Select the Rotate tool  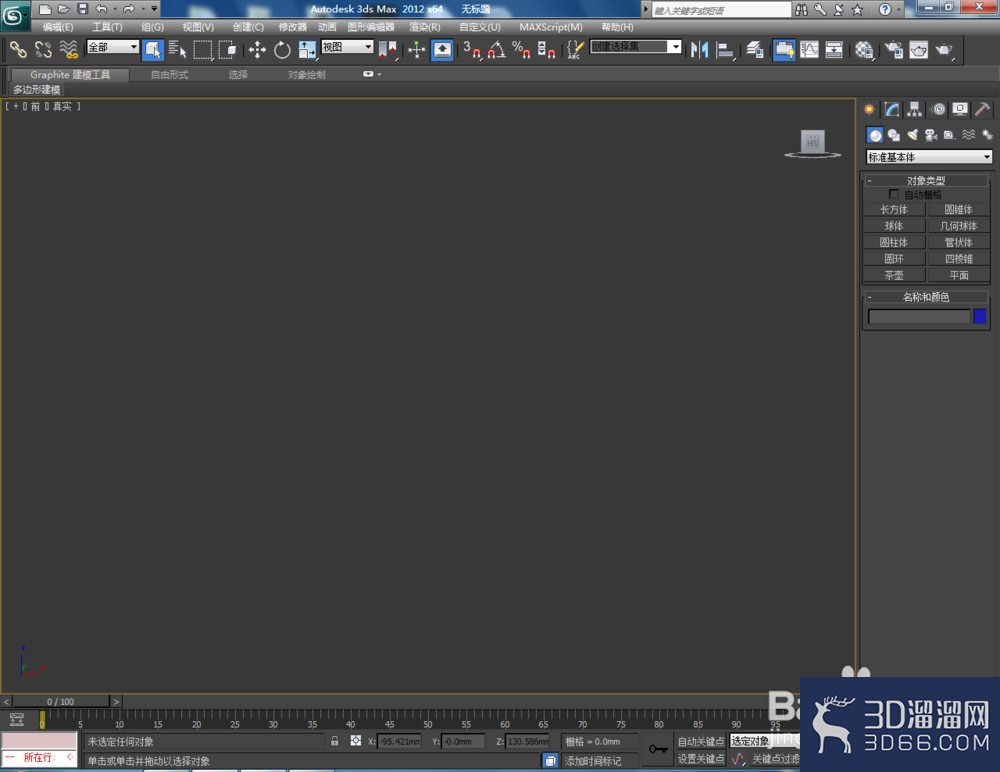click(x=282, y=50)
